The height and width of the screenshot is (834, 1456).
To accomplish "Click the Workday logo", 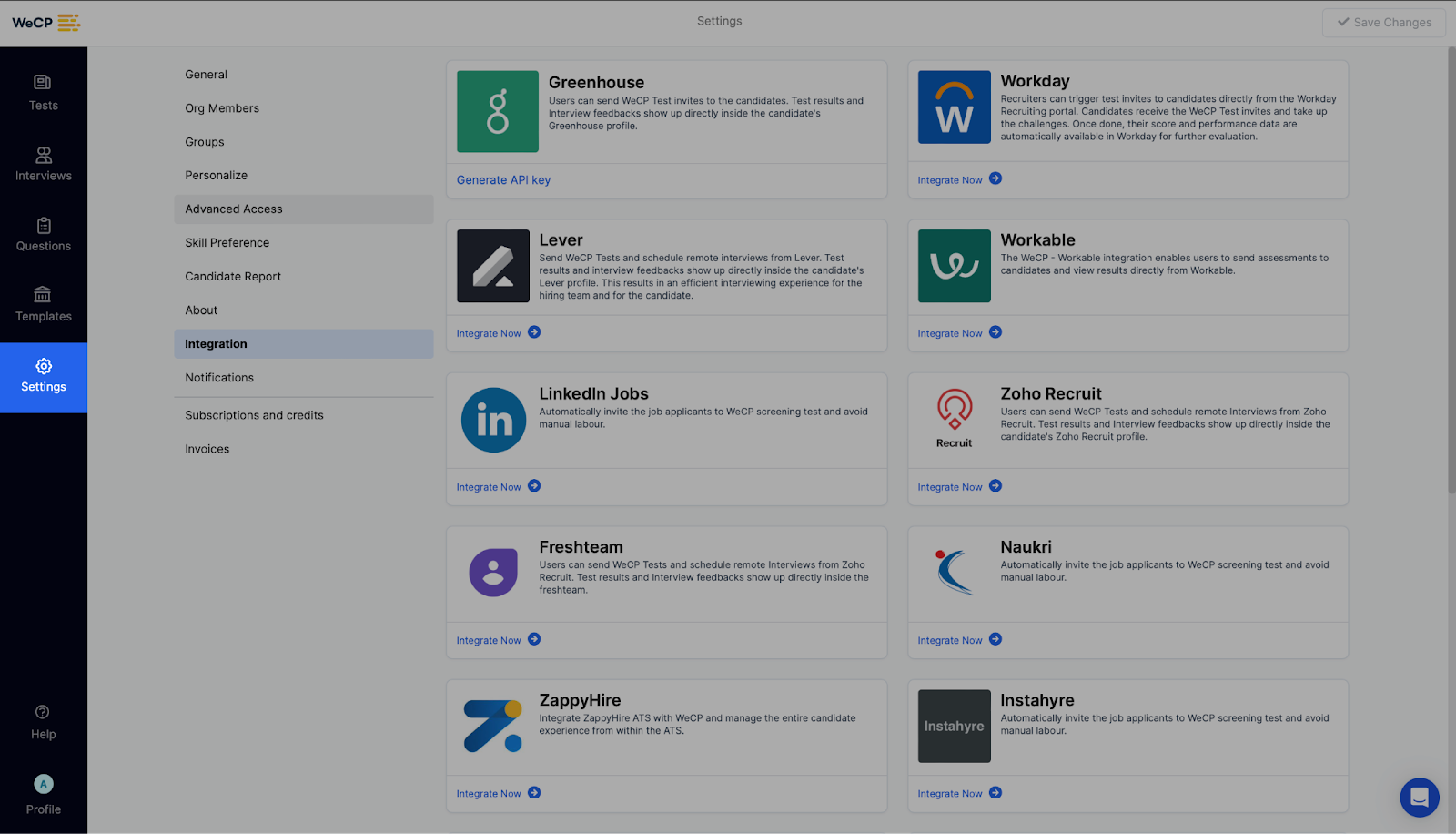I will [955, 107].
